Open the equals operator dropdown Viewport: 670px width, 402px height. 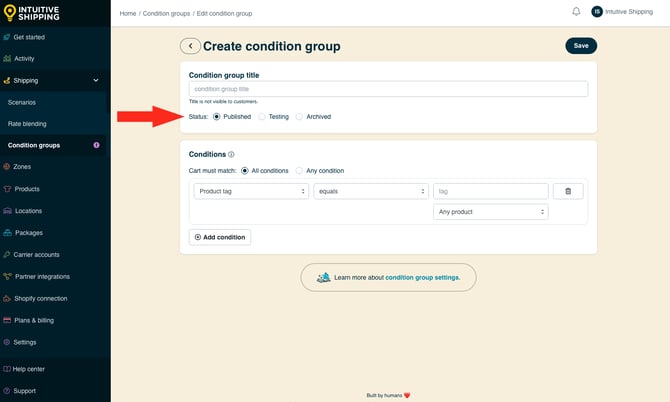coord(371,191)
